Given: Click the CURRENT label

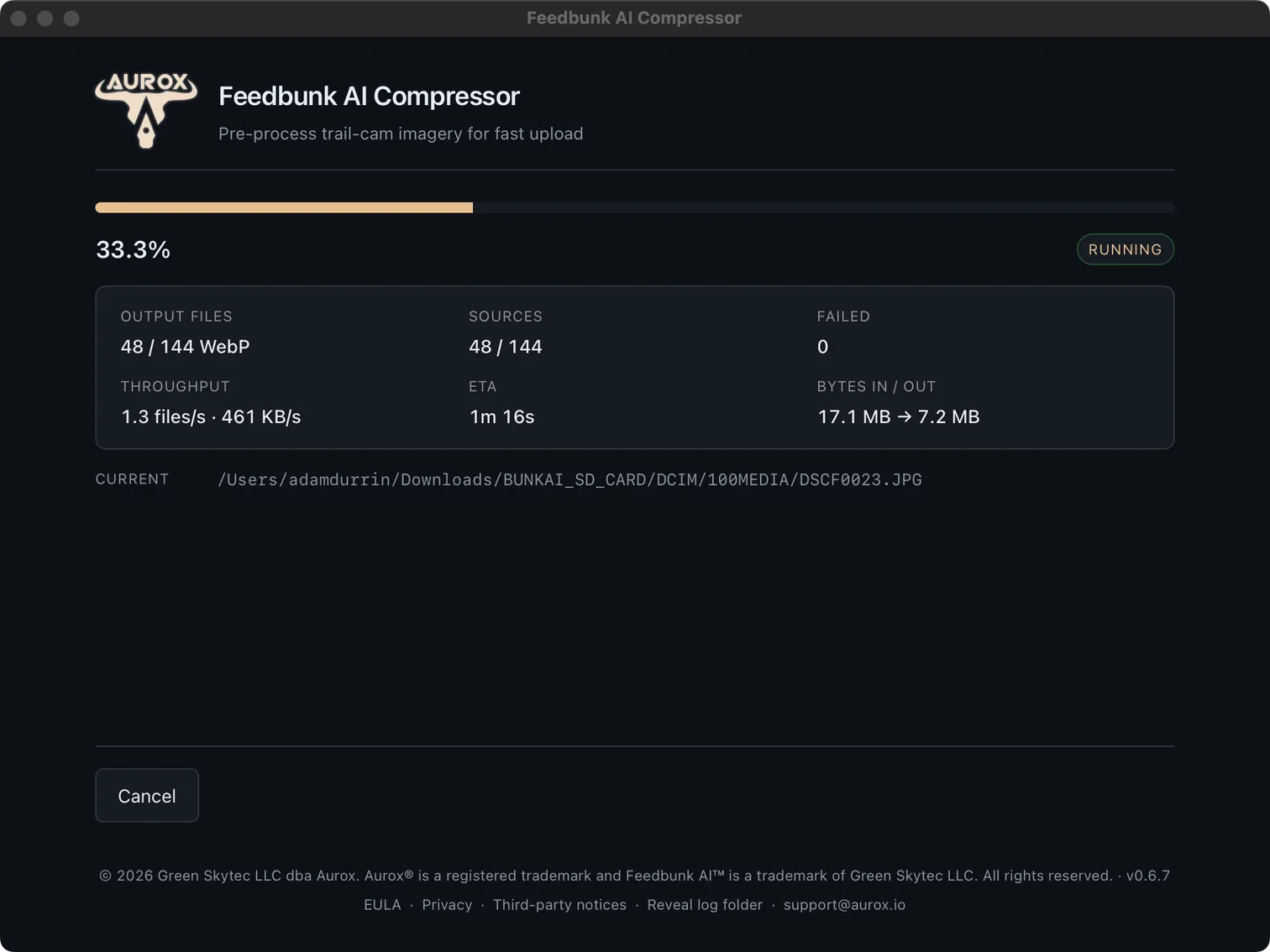Looking at the screenshot, I should click(x=132, y=479).
